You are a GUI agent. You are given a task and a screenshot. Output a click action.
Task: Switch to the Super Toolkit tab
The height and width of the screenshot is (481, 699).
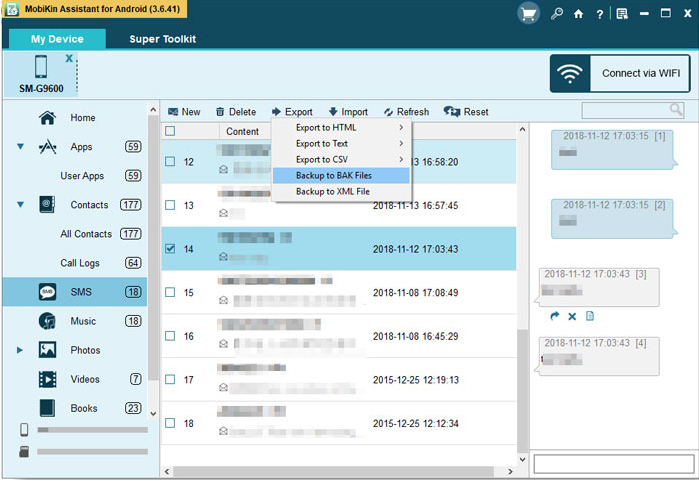point(162,39)
